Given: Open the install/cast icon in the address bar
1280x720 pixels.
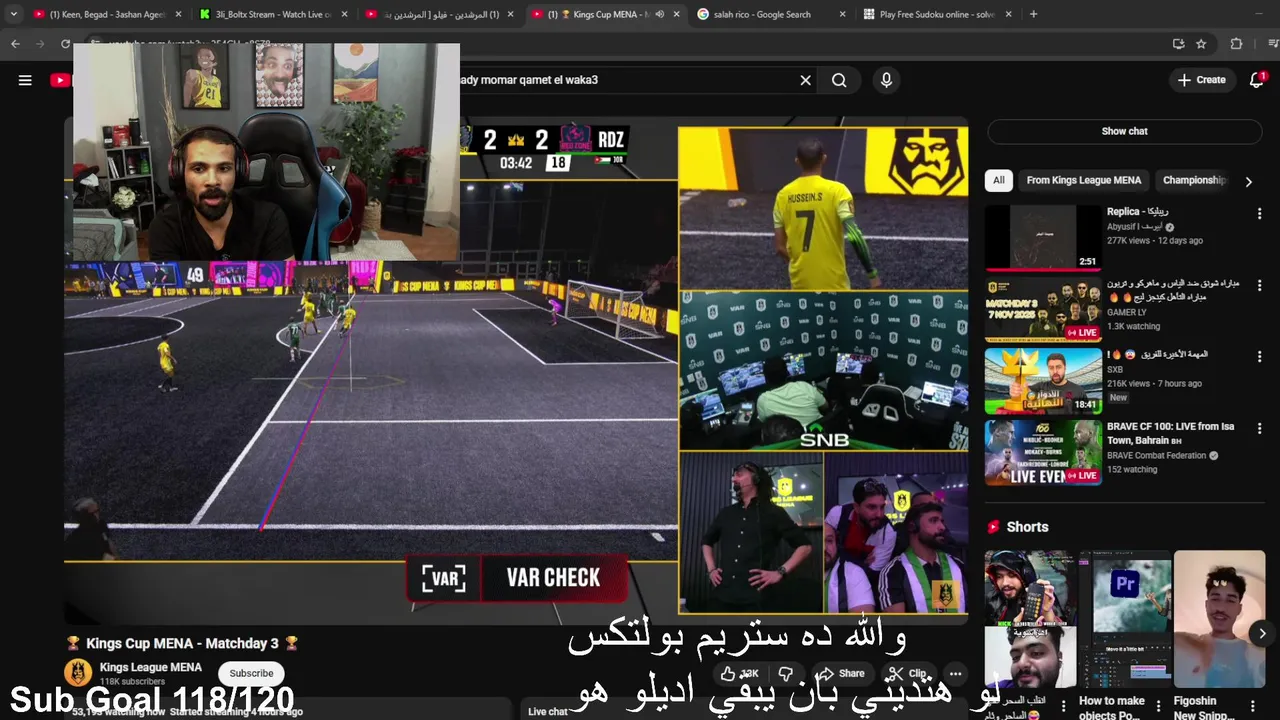Looking at the screenshot, I should (x=1178, y=44).
